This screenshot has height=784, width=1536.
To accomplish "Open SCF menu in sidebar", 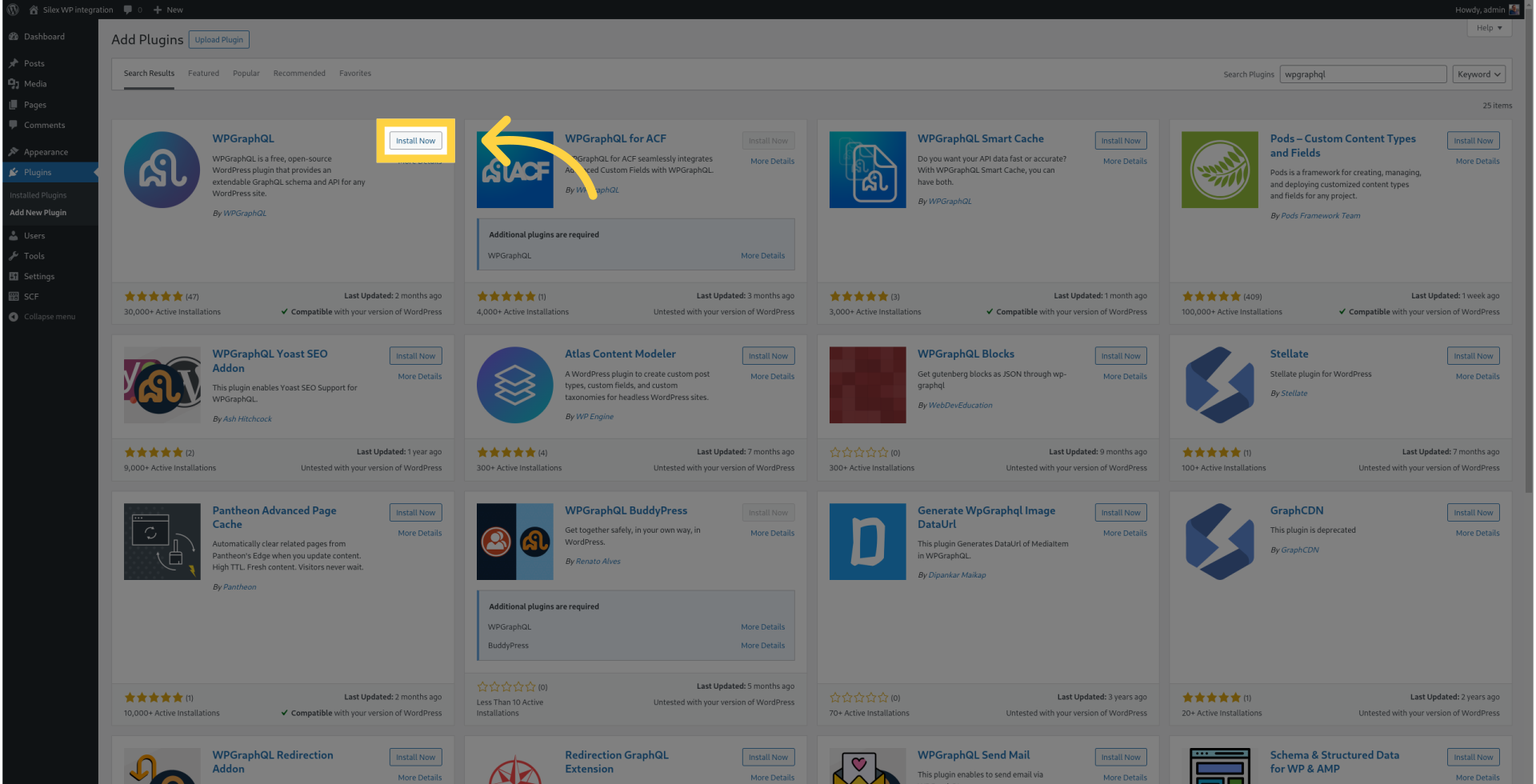I will click(x=30, y=297).
